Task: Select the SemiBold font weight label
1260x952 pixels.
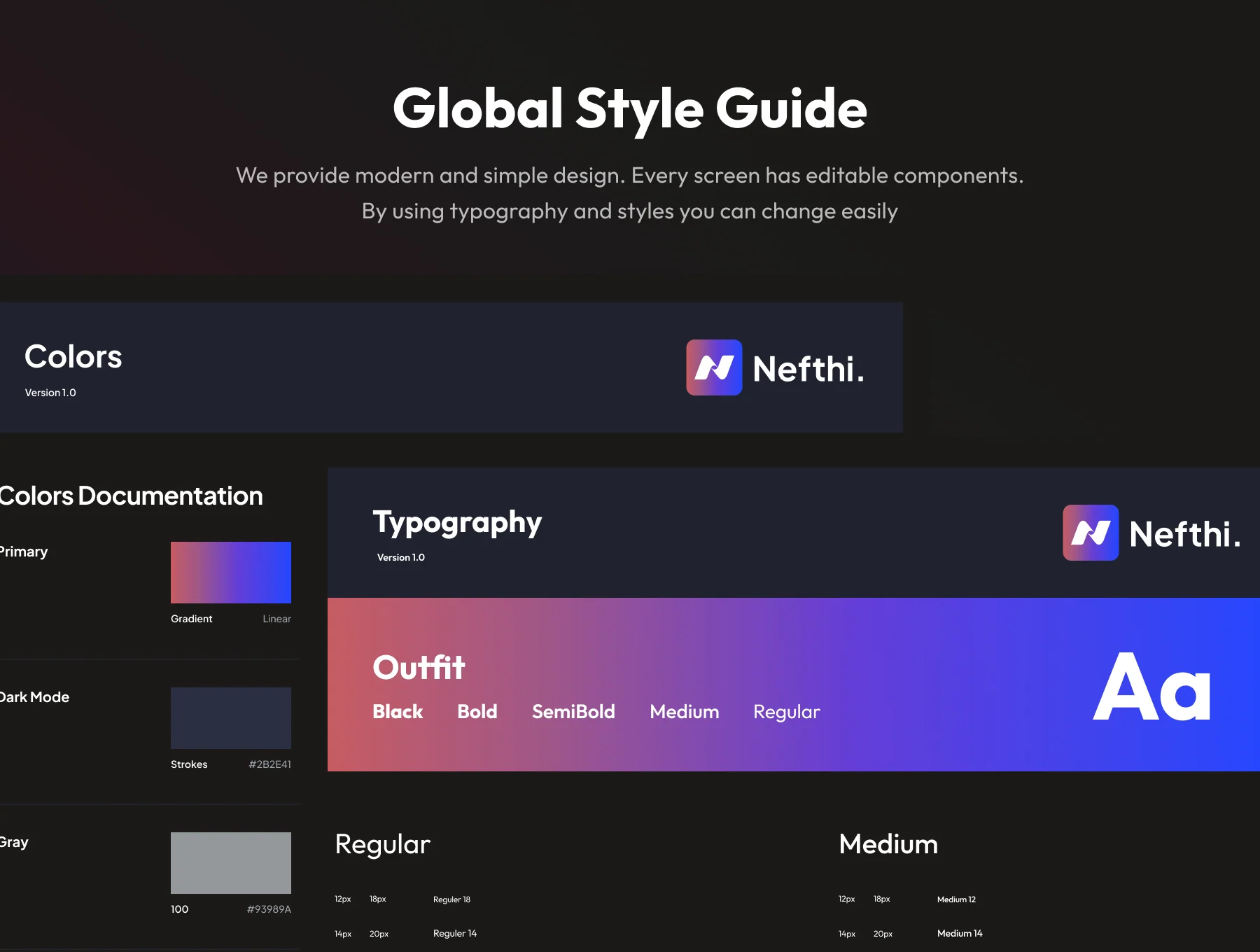Action: coord(573,712)
